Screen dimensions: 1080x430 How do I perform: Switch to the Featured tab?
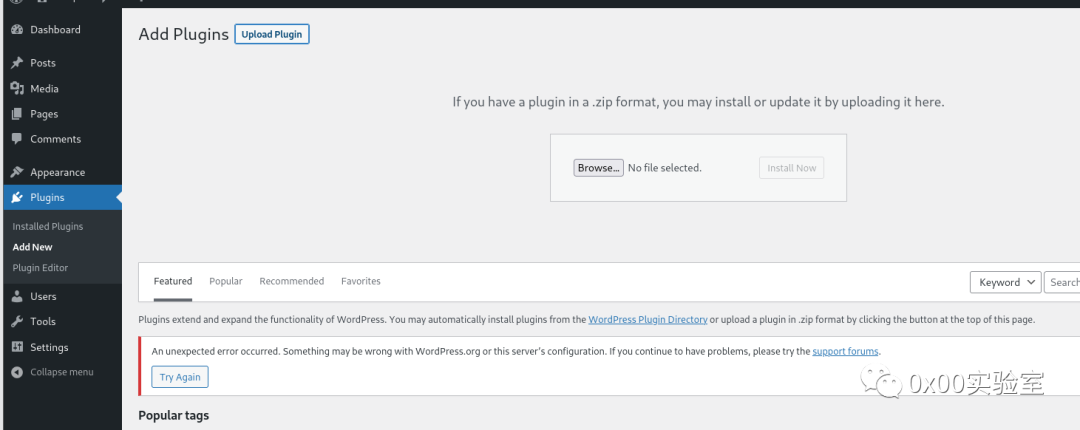pyautogui.click(x=173, y=281)
